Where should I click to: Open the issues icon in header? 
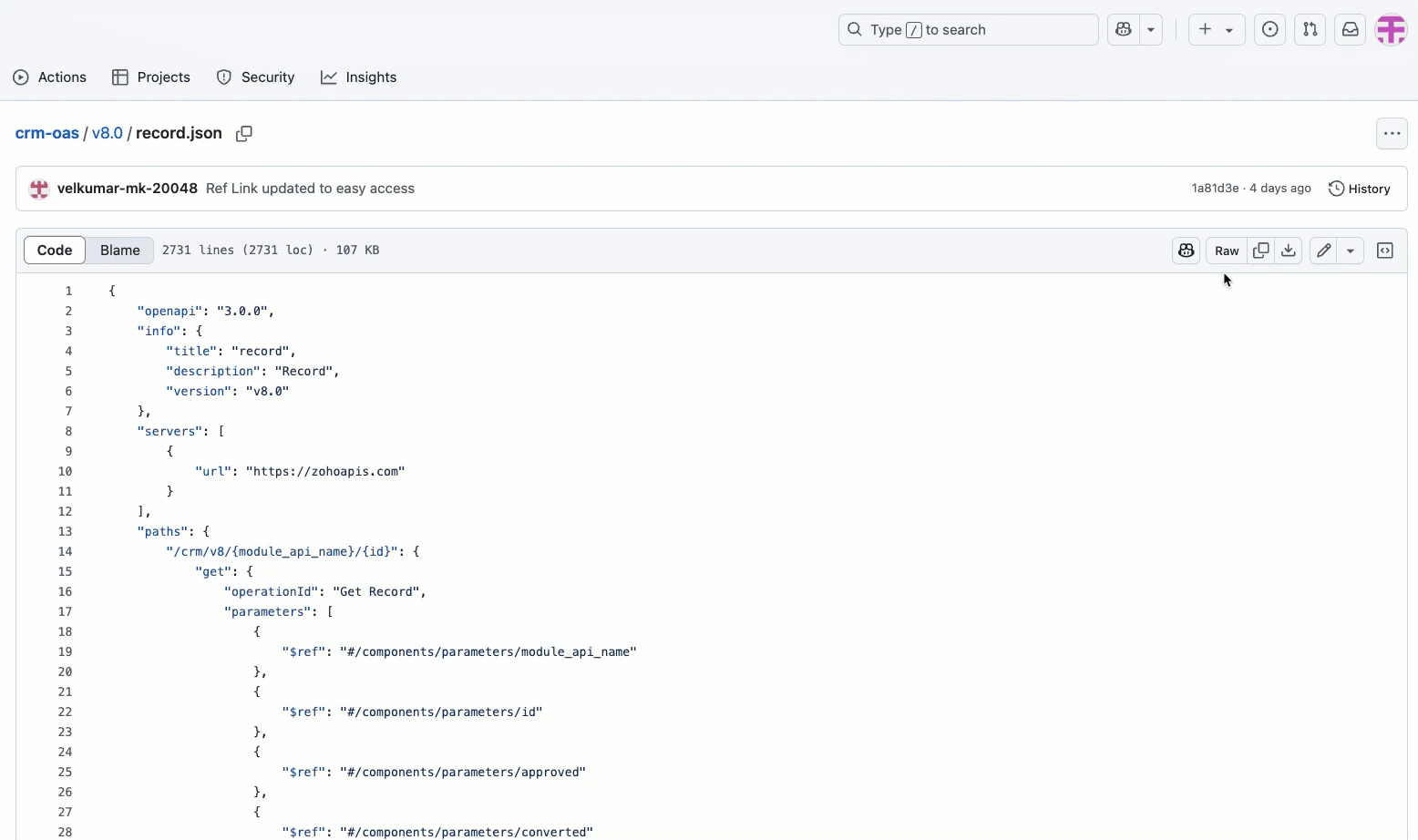coord(1269,30)
